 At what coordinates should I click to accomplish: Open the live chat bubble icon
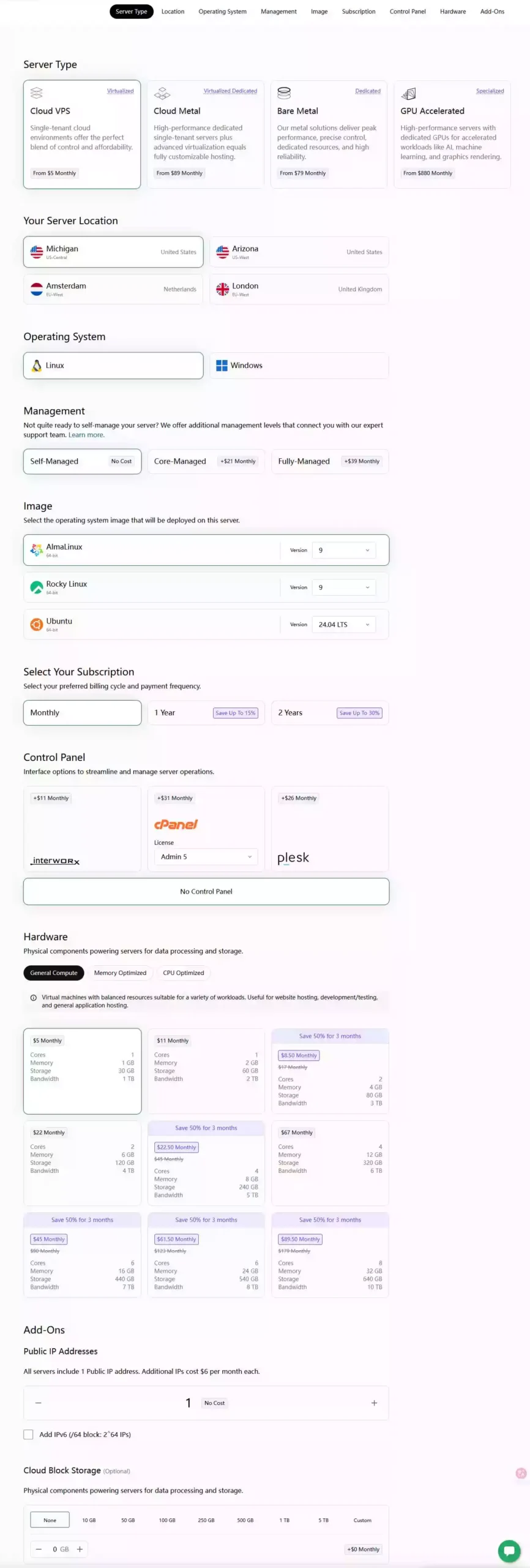tap(509, 1550)
